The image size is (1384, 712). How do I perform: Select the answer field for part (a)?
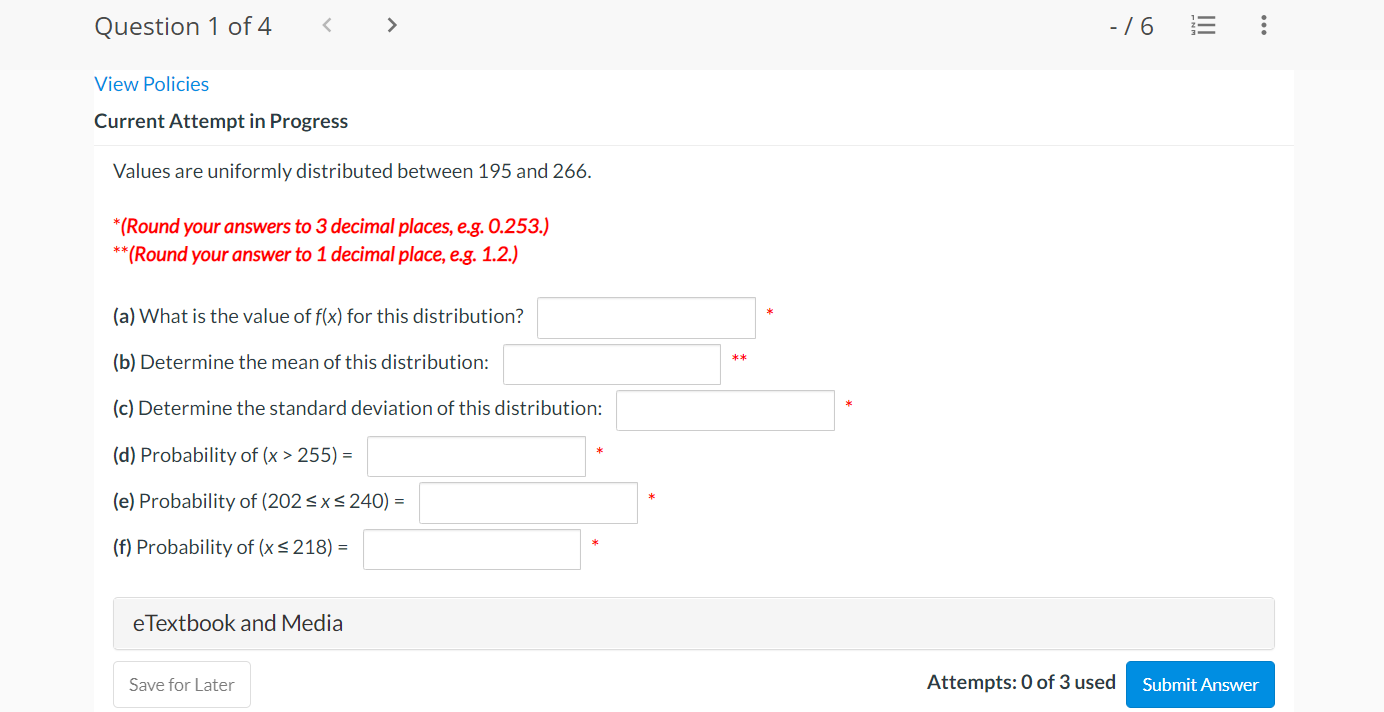pyautogui.click(x=646, y=317)
